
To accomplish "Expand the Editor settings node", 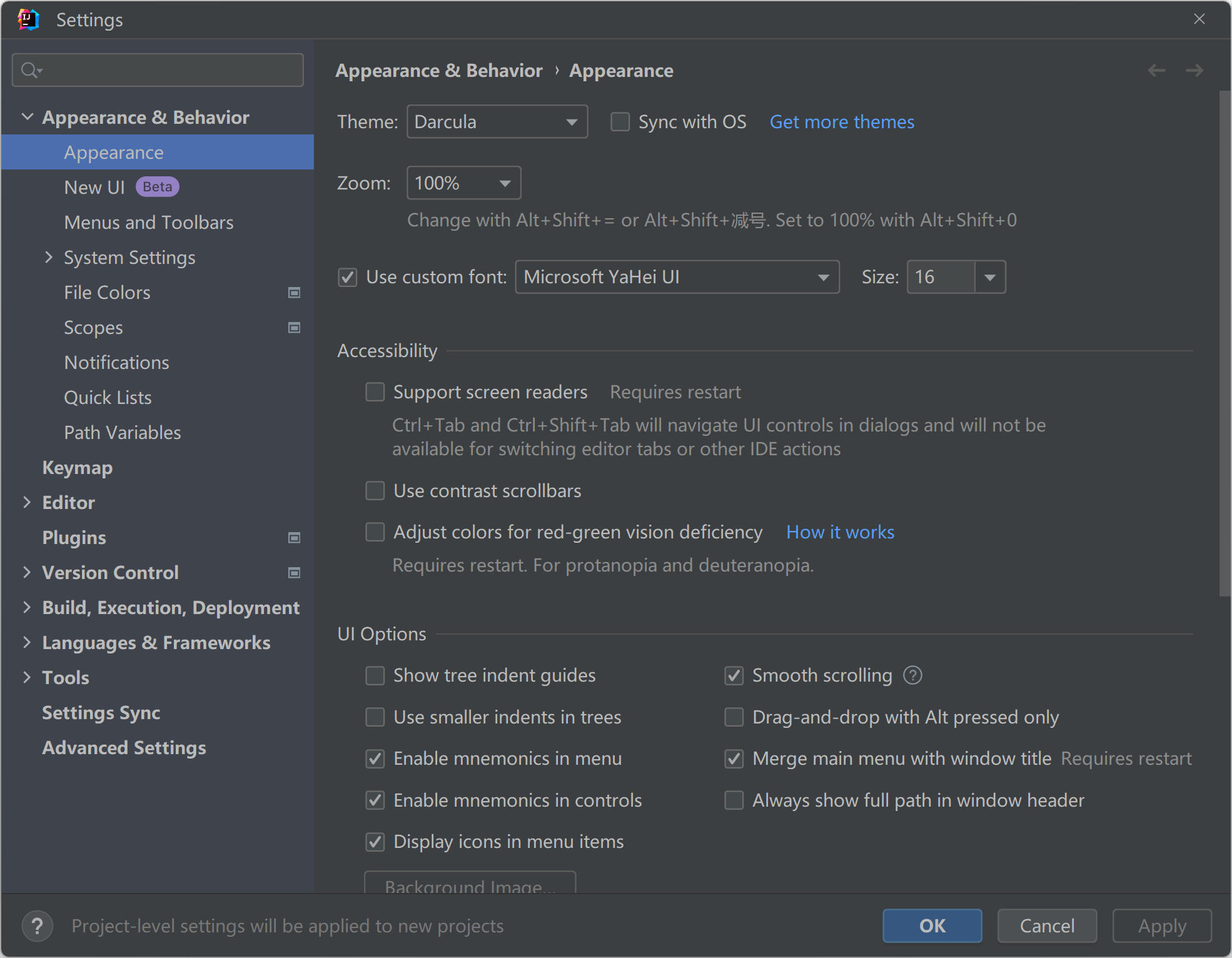I will [27, 502].
